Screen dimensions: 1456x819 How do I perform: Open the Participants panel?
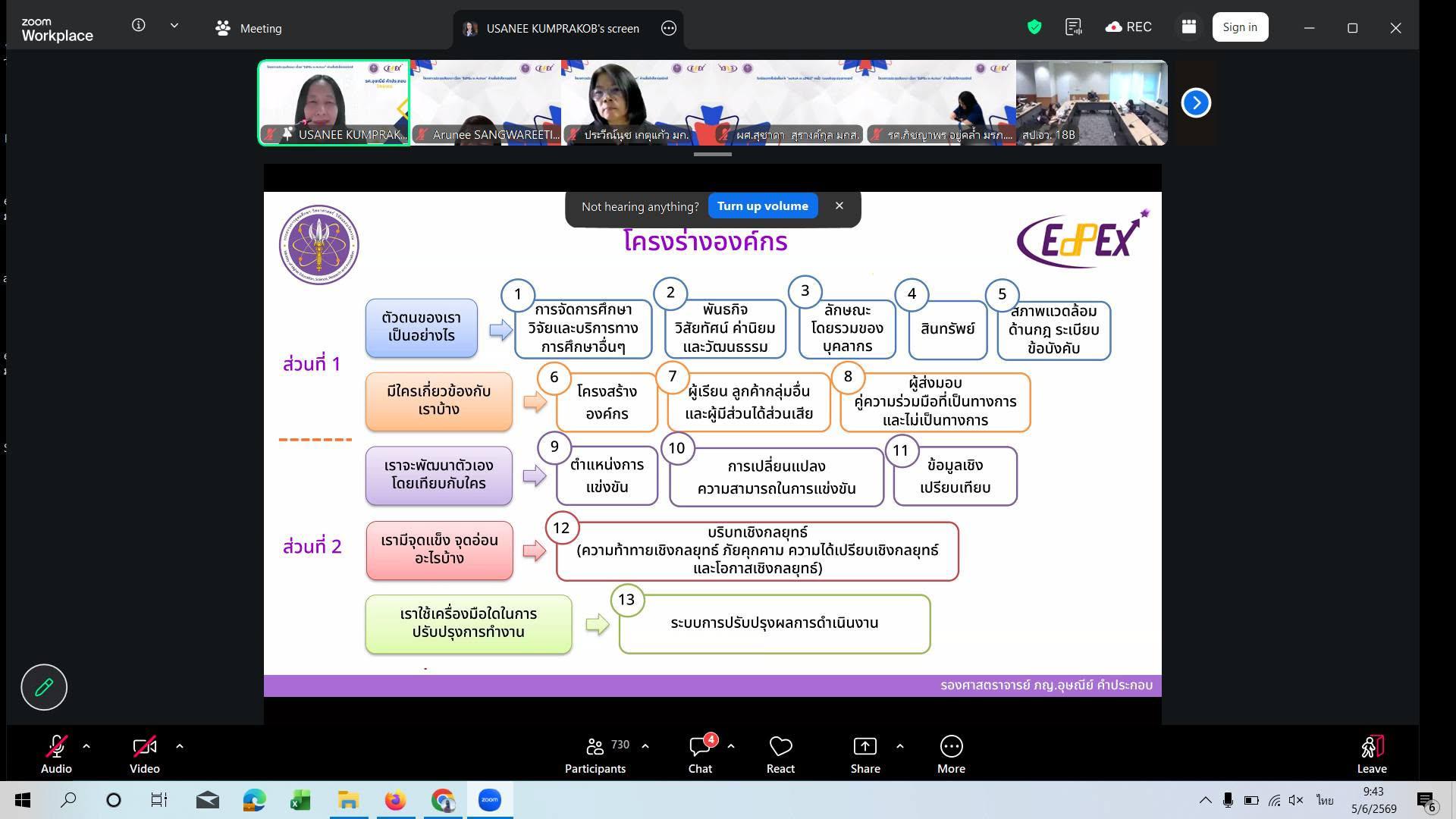595,755
